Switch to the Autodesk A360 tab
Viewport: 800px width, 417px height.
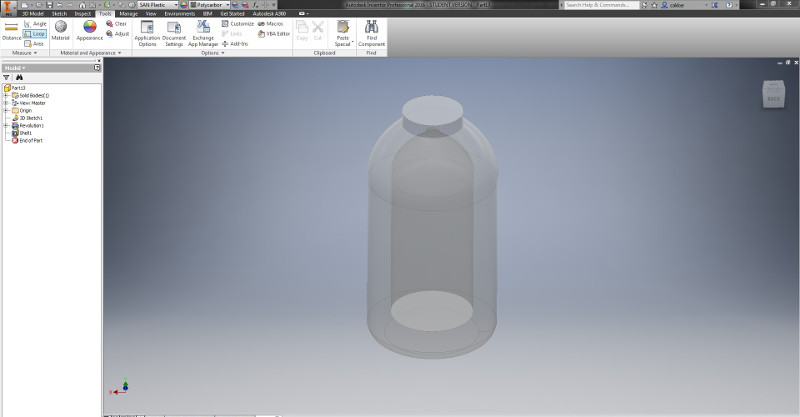coord(269,14)
